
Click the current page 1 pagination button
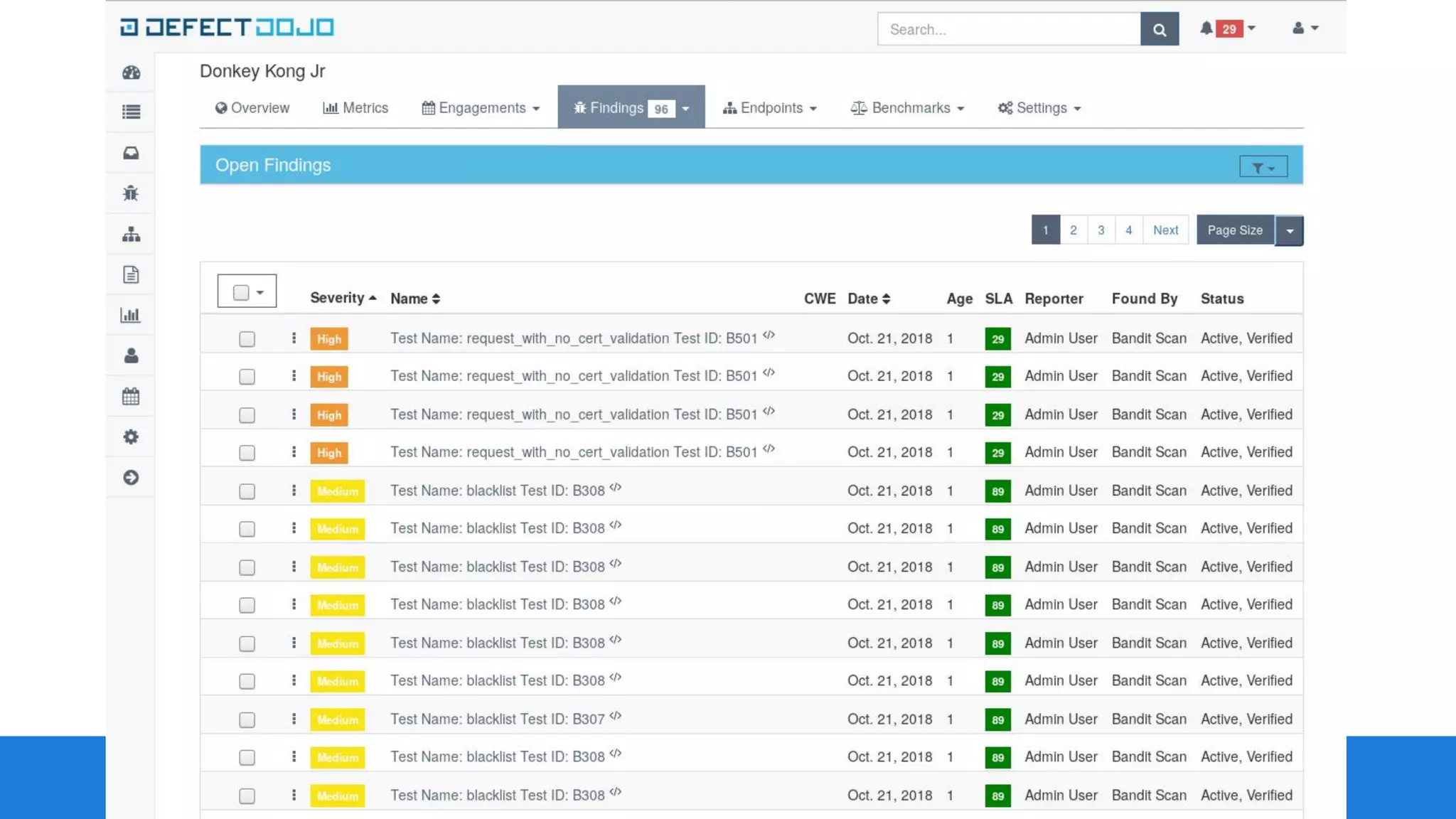(x=1046, y=230)
